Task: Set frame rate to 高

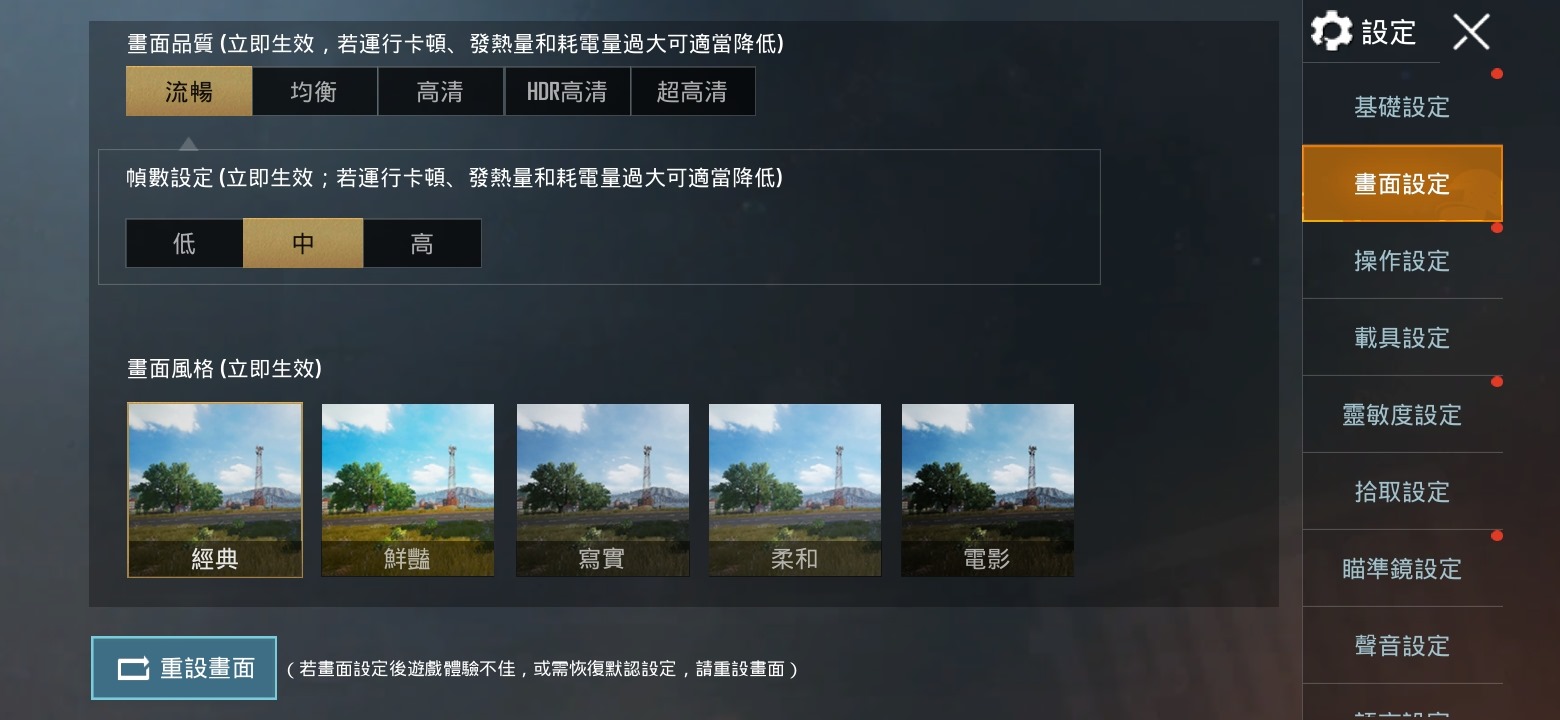Action: tap(422, 243)
